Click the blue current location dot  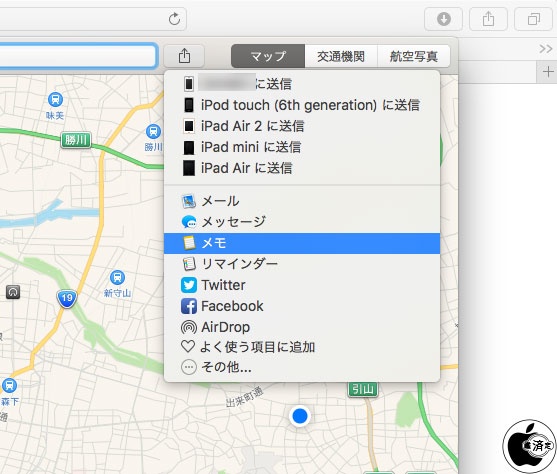[300, 416]
